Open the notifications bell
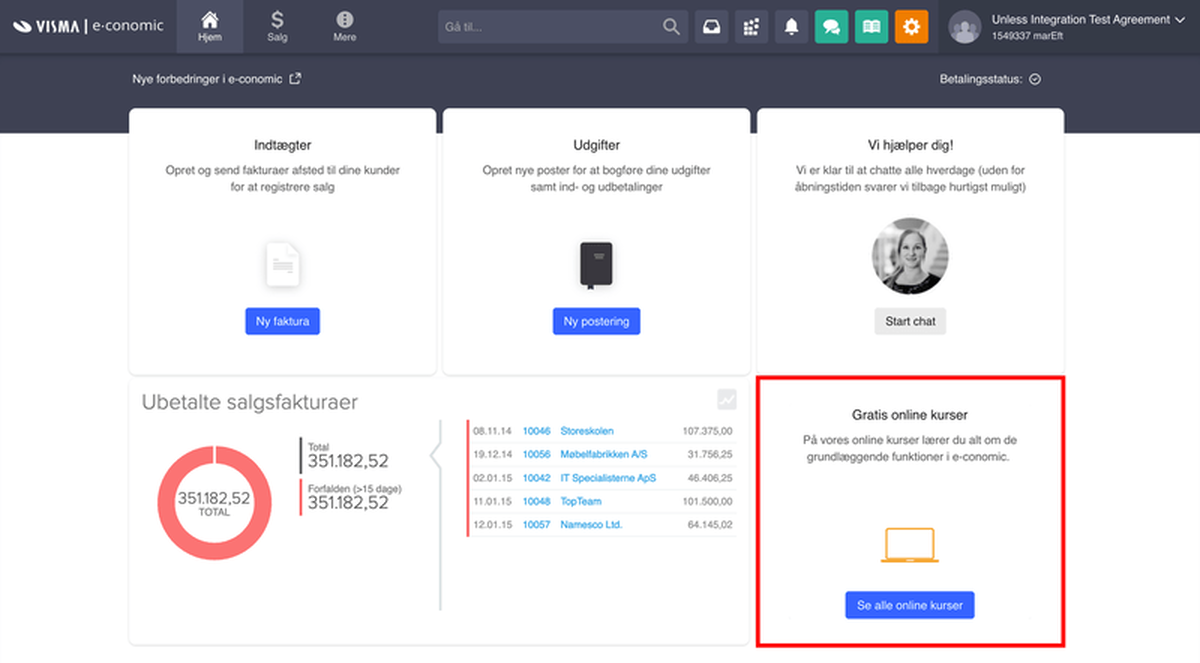 coord(791,27)
